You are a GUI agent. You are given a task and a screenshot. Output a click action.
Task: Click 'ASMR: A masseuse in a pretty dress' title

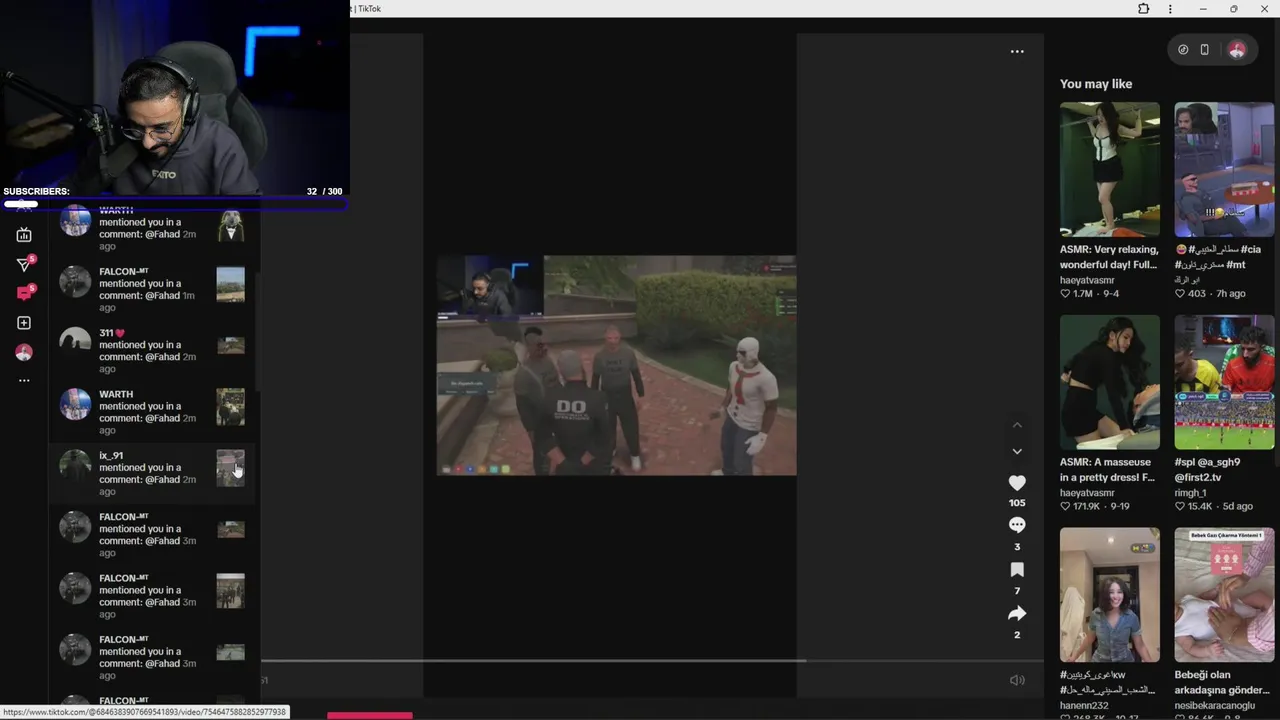[1107, 470]
